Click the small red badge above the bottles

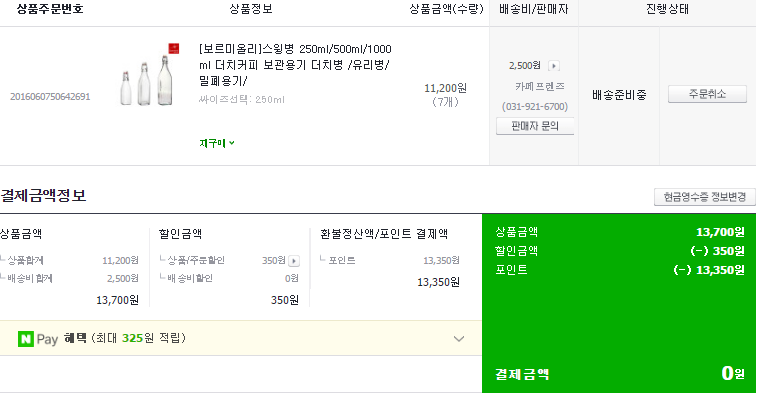coord(172,48)
